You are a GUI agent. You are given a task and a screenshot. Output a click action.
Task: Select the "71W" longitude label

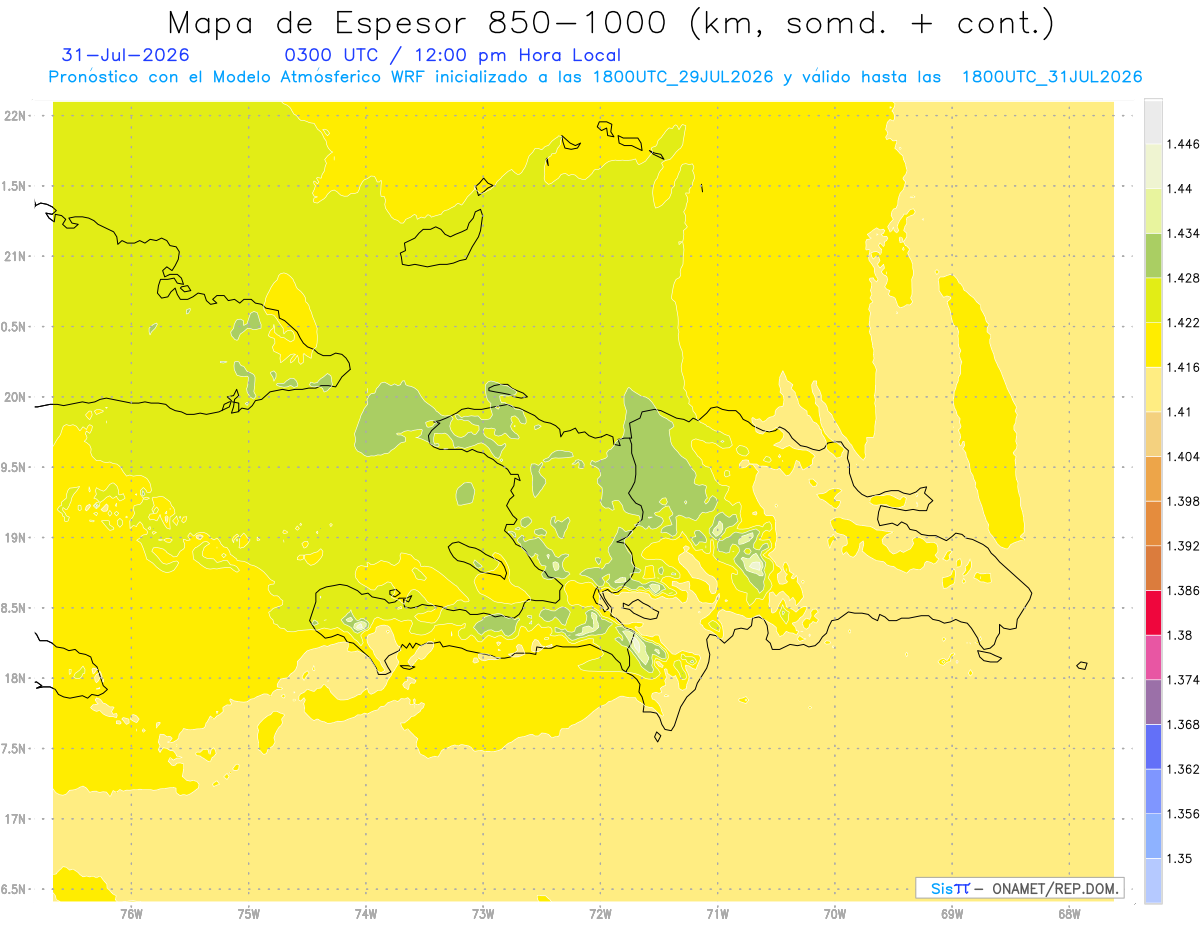tap(717, 914)
